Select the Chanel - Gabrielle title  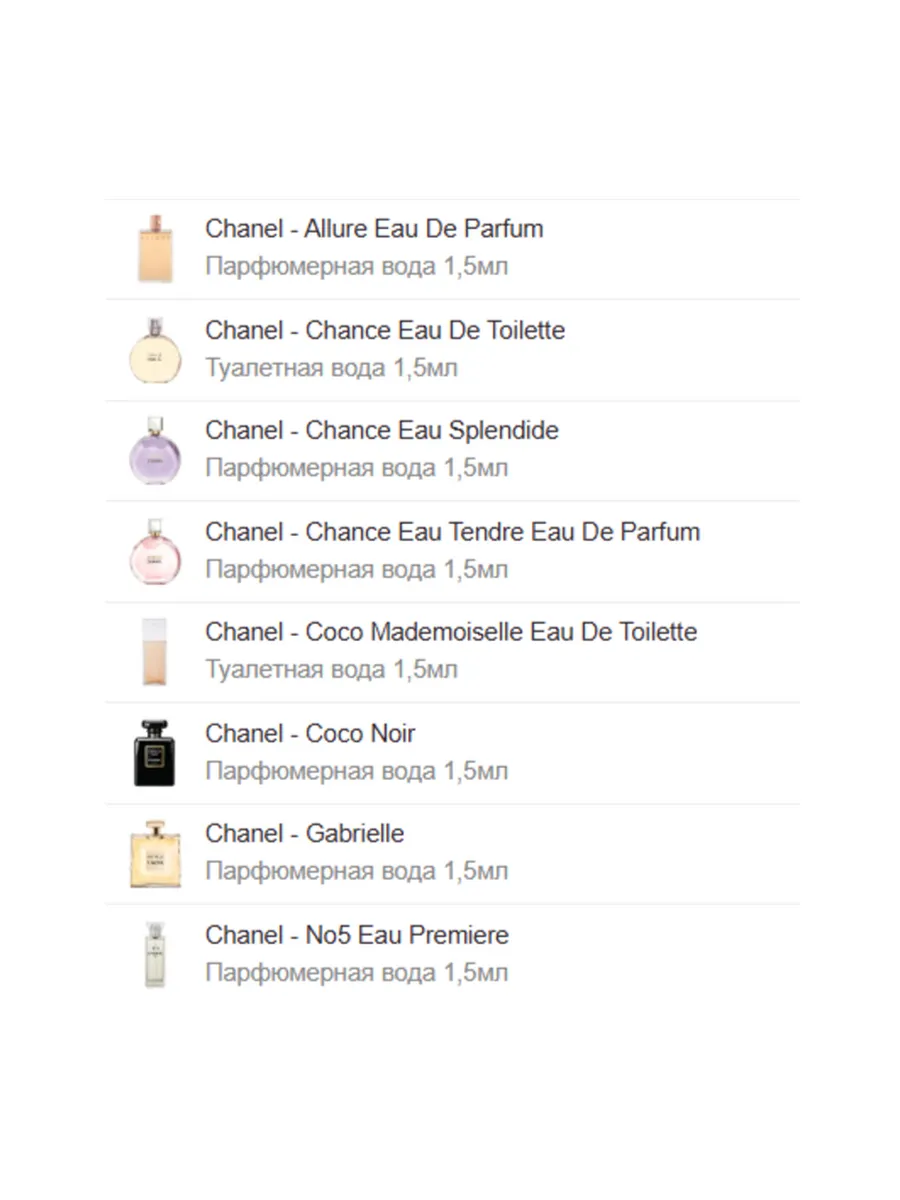click(305, 834)
